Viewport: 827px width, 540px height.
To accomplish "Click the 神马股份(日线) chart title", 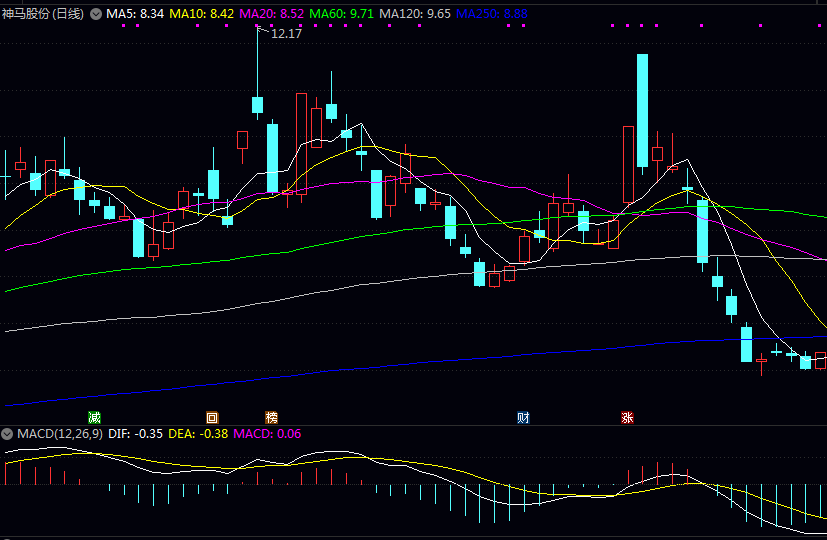I will 43,14.
